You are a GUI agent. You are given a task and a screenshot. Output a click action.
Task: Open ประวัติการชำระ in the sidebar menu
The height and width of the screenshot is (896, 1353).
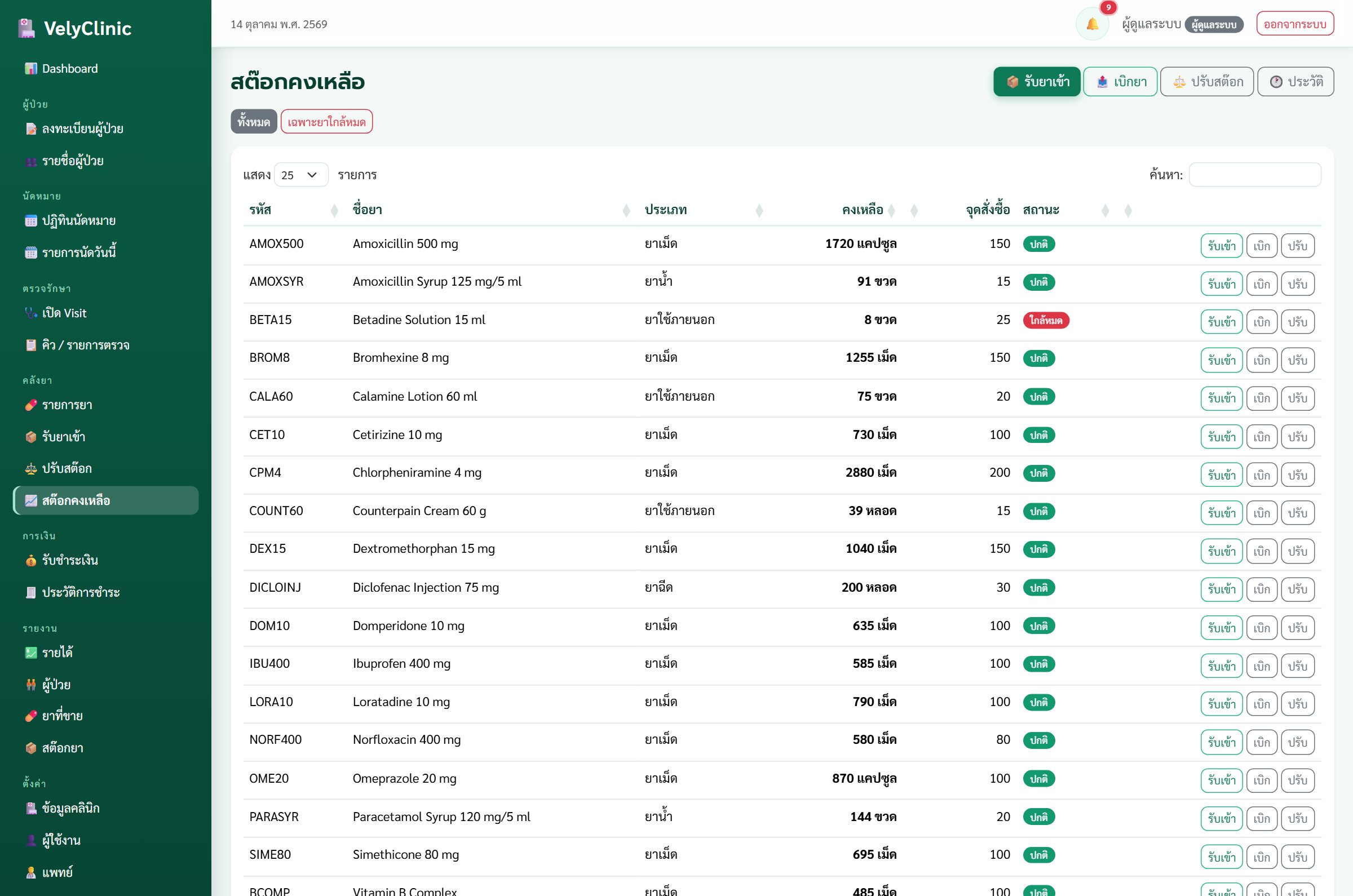(x=106, y=593)
